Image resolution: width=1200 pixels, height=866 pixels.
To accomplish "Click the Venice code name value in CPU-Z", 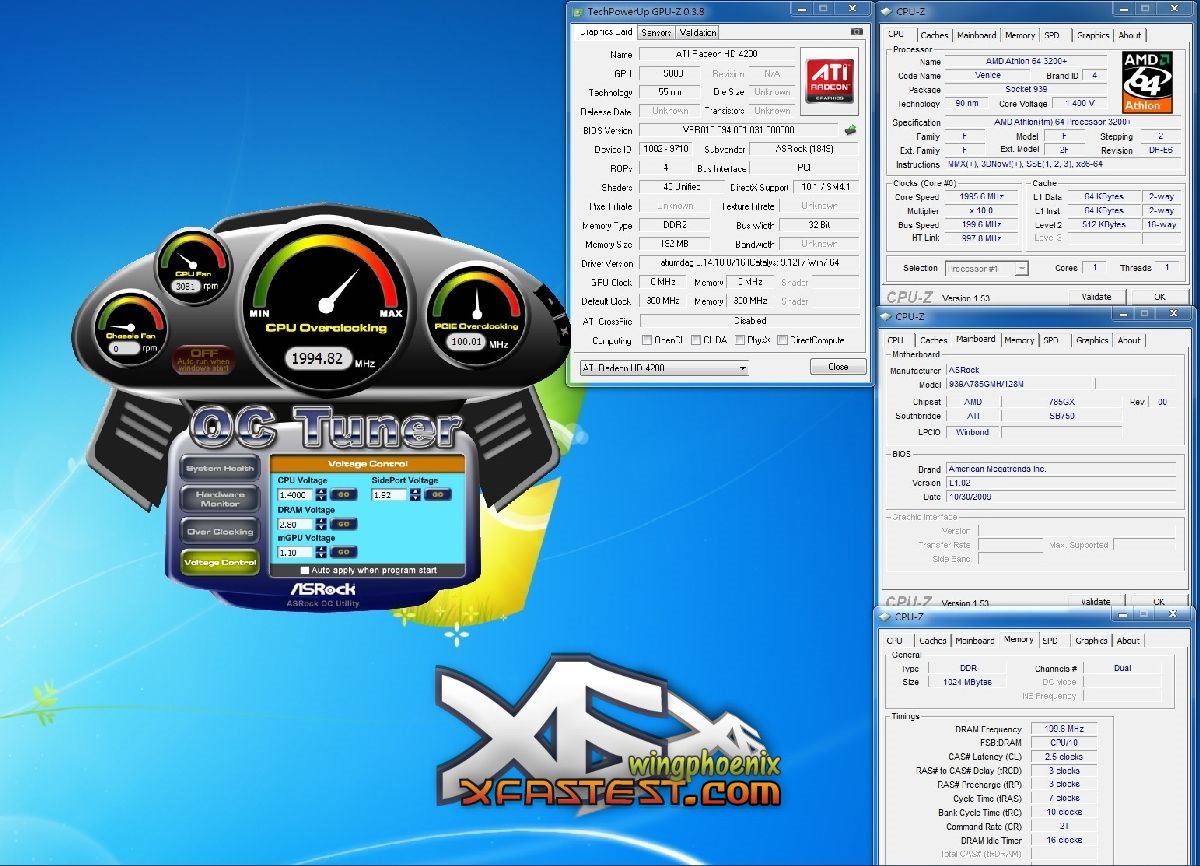I will (988, 75).
